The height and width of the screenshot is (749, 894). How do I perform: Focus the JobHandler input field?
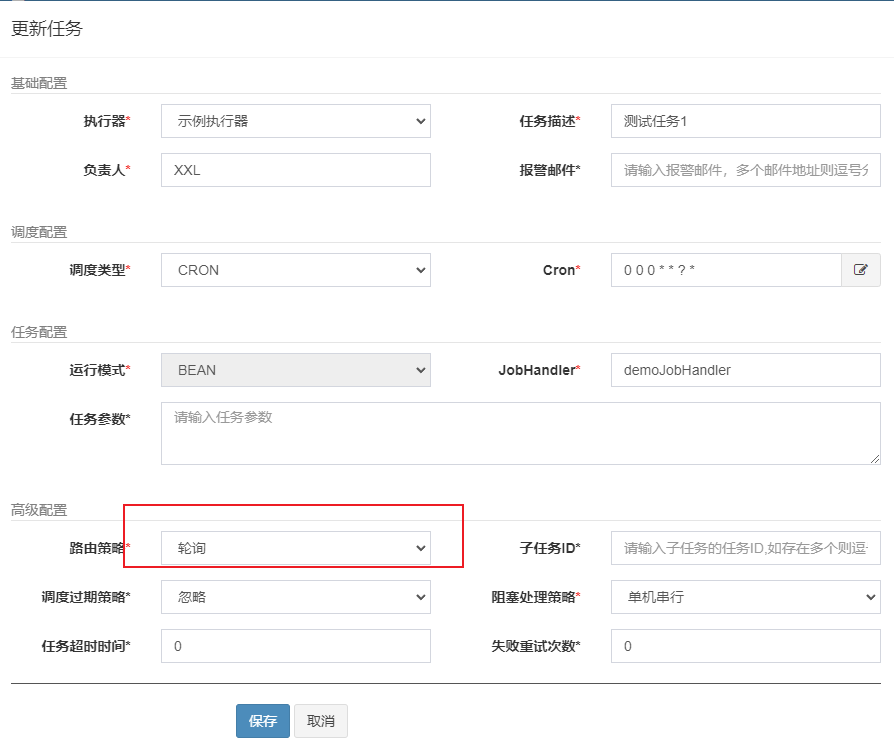click(745, 370)
